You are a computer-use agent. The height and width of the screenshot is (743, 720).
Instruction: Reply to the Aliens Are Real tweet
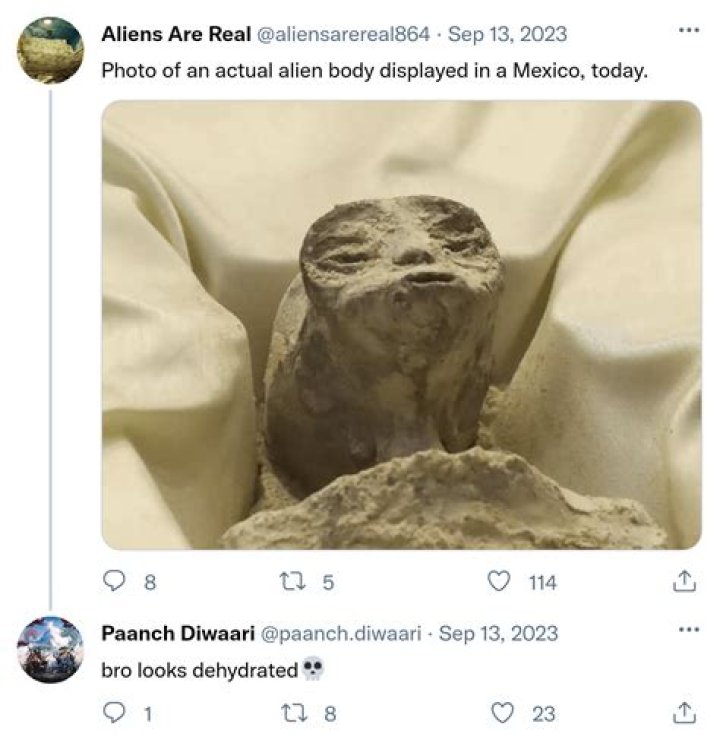114,581
